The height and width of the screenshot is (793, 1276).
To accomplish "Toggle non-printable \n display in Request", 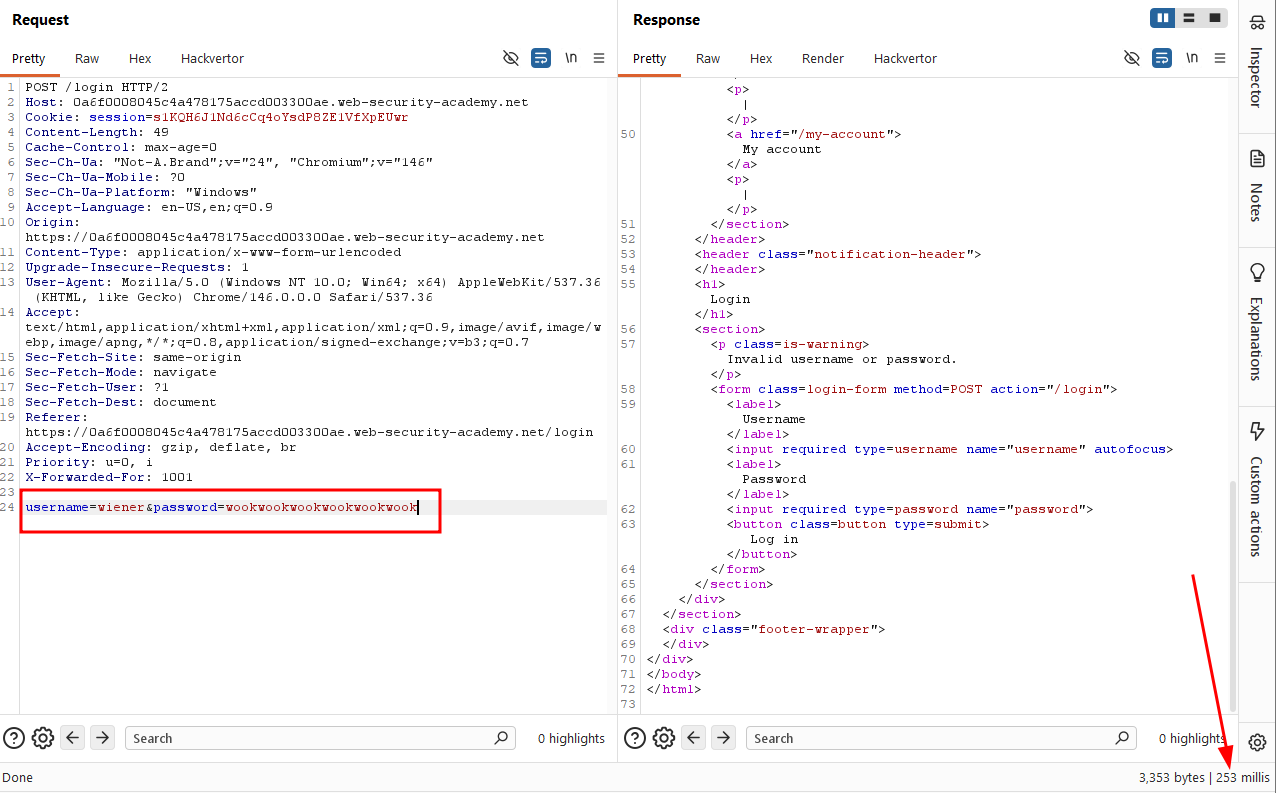I will click(x=571, y=58).
